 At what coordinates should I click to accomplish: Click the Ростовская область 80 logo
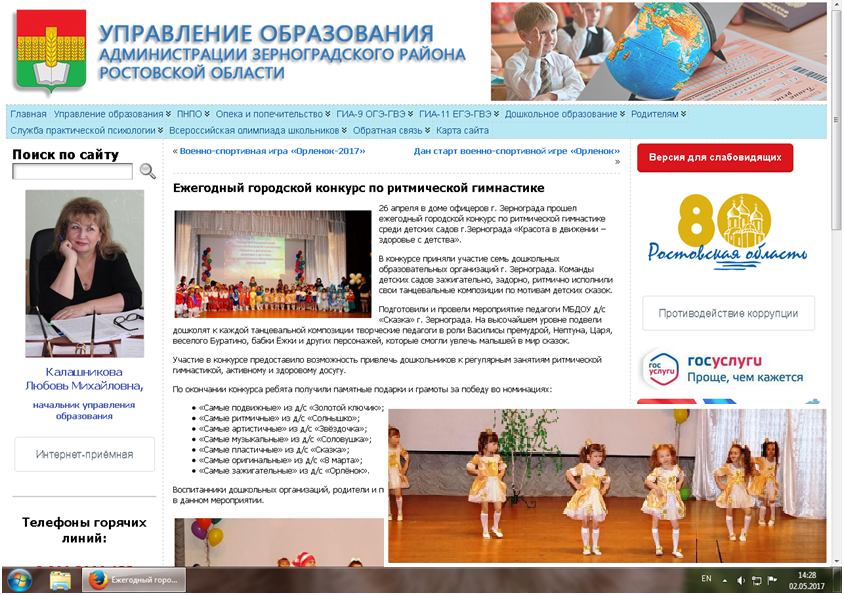pyautogui.click(x=727, y=233)
